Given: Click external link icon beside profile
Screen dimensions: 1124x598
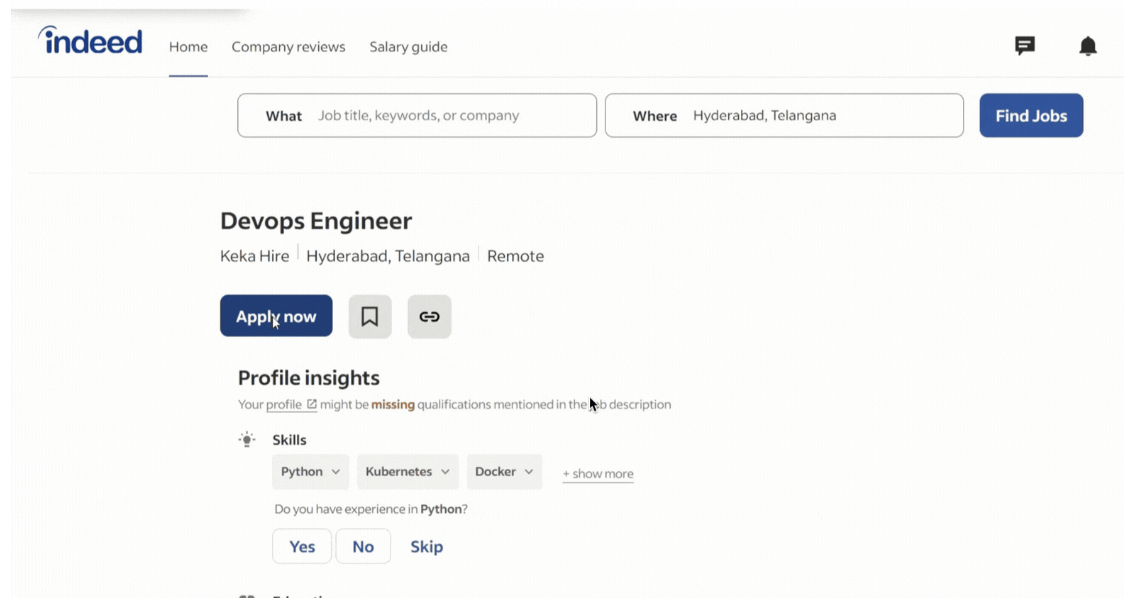Looking at the screenshot, I should coord(312,405).
